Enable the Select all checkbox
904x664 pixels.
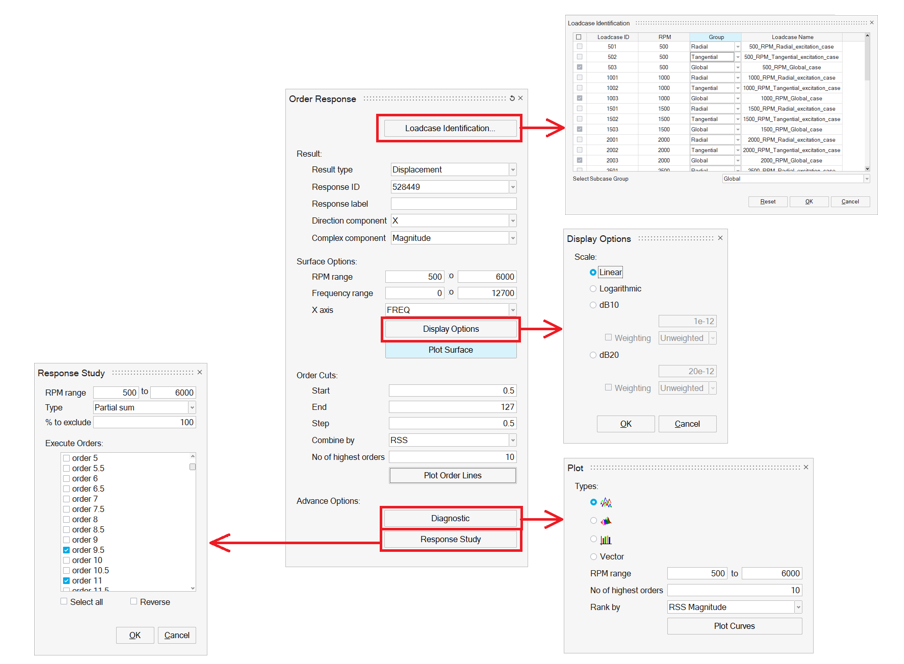[x=64, y=602]
